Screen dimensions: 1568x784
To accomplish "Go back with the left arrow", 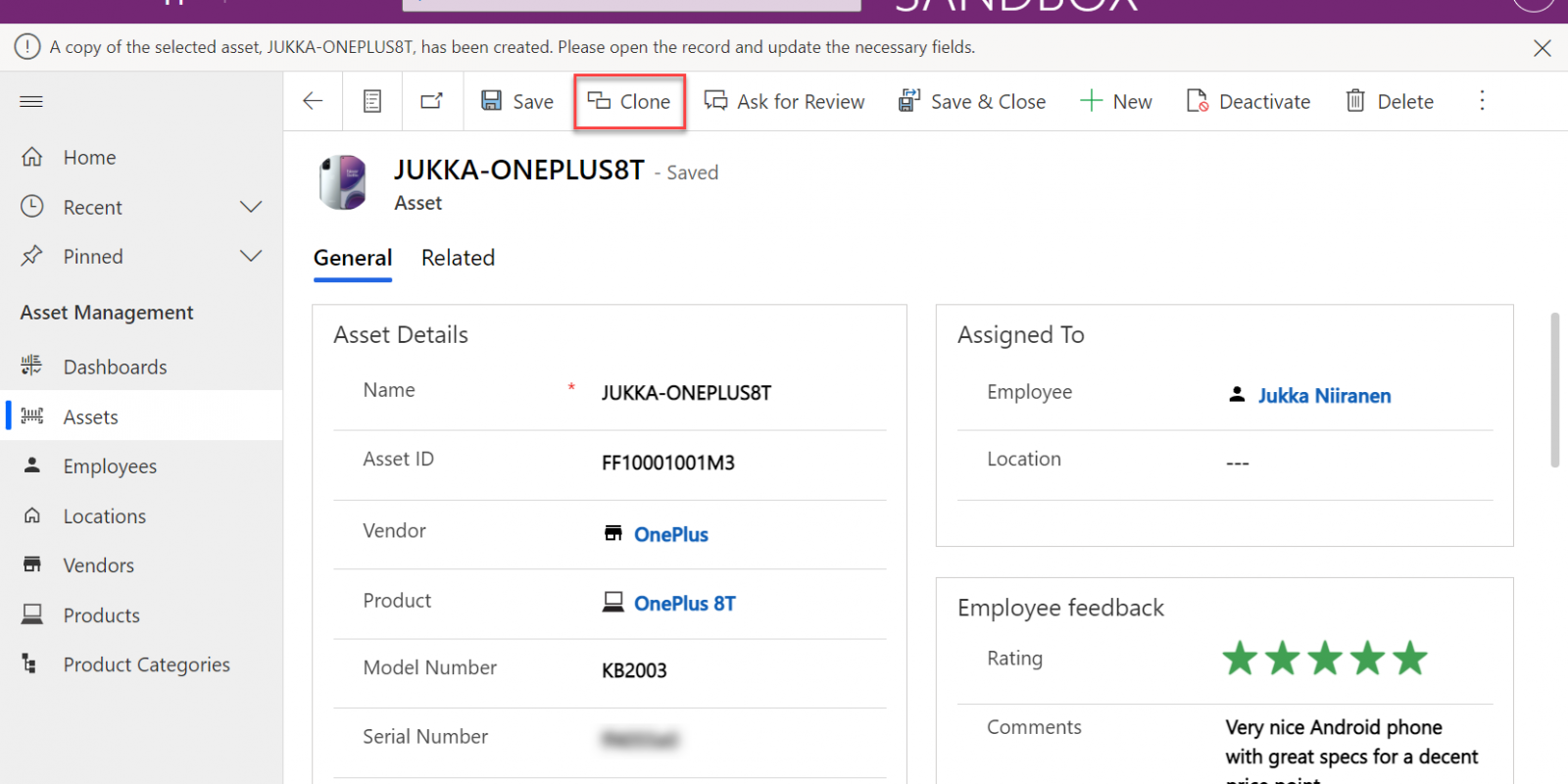I will pos(313,101).
